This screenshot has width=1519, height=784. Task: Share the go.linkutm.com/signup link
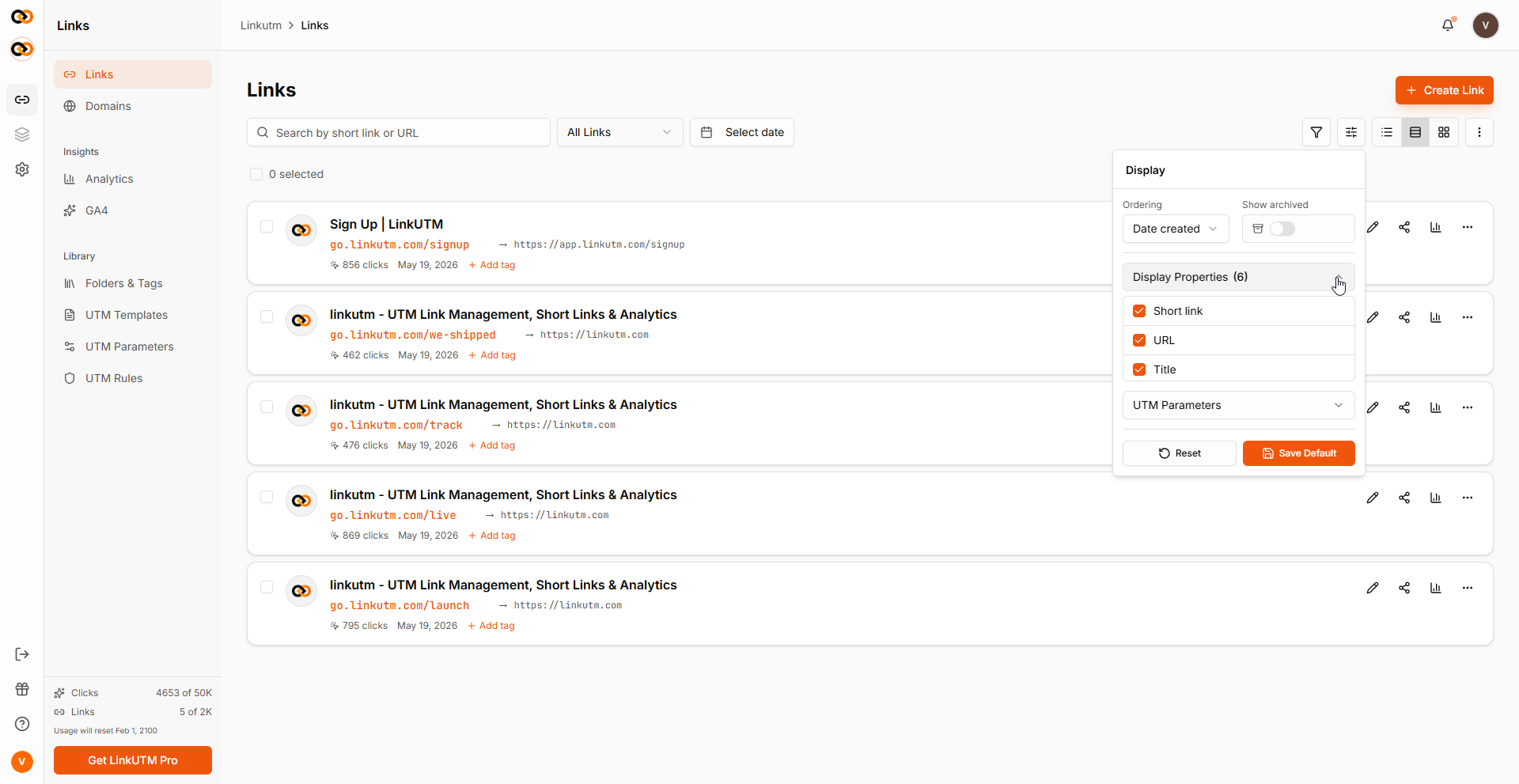(x=1404, y=227)
